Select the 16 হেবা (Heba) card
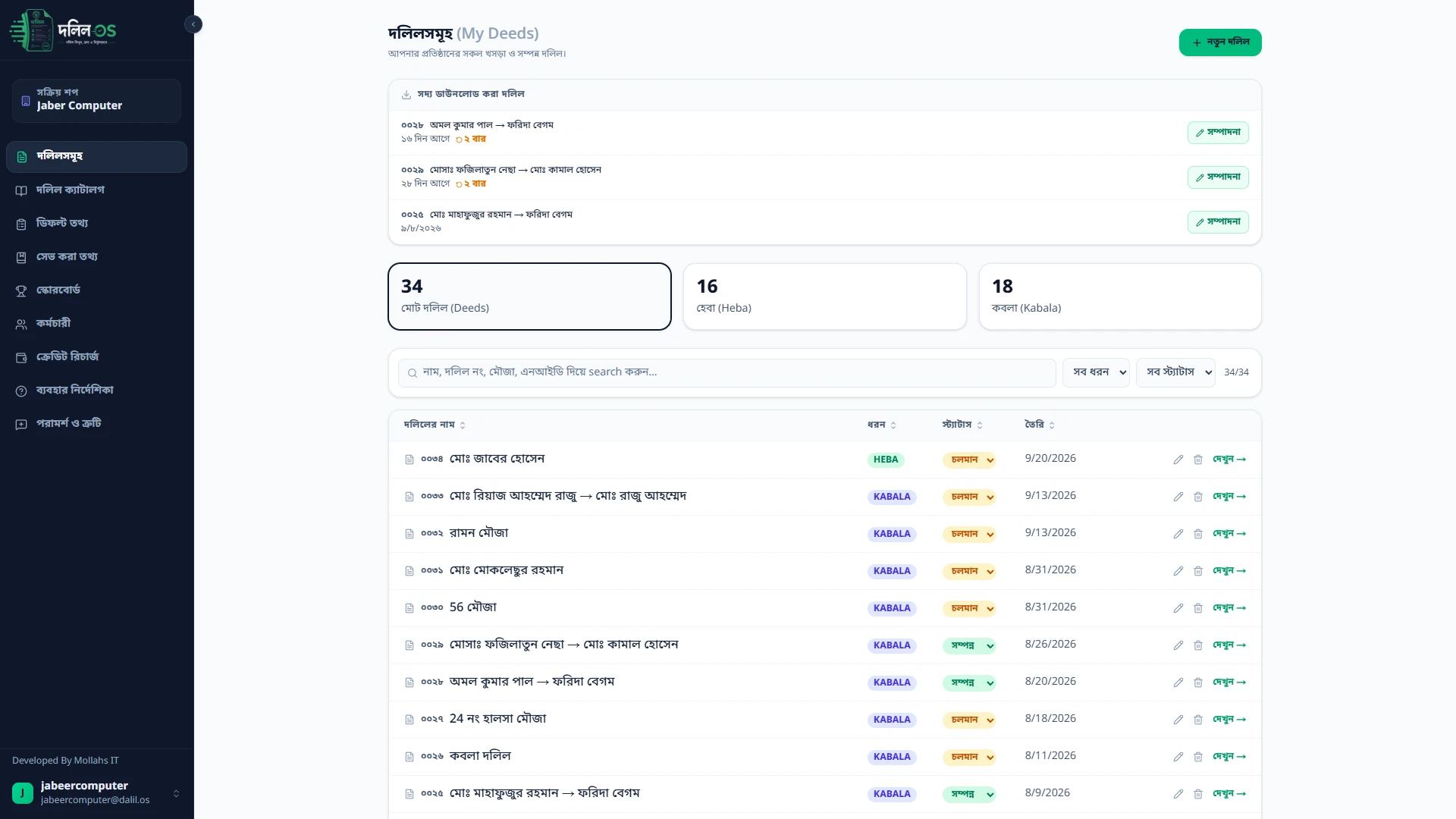Viewport: 1456px width, 819px height. click(824, 297)
